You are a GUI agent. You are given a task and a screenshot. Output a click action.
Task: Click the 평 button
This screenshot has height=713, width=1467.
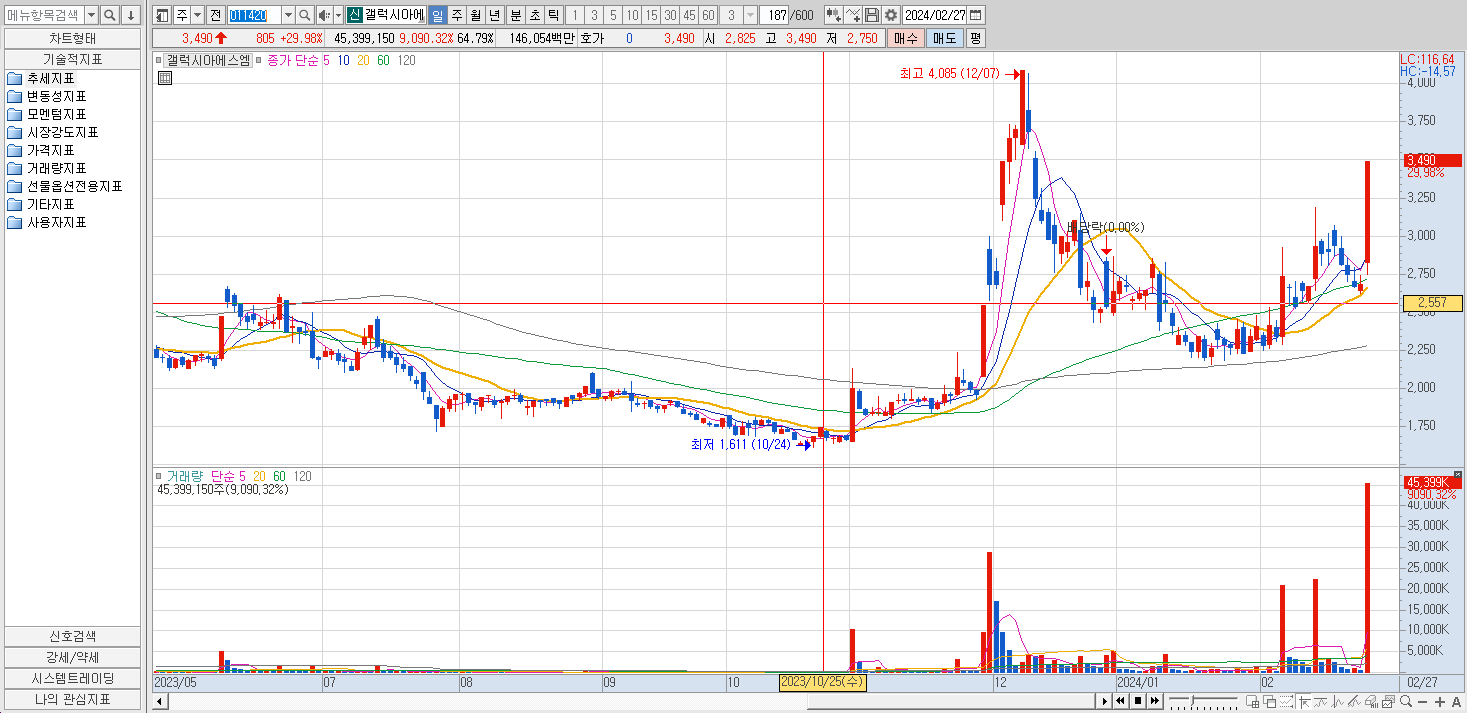point(975,38)
